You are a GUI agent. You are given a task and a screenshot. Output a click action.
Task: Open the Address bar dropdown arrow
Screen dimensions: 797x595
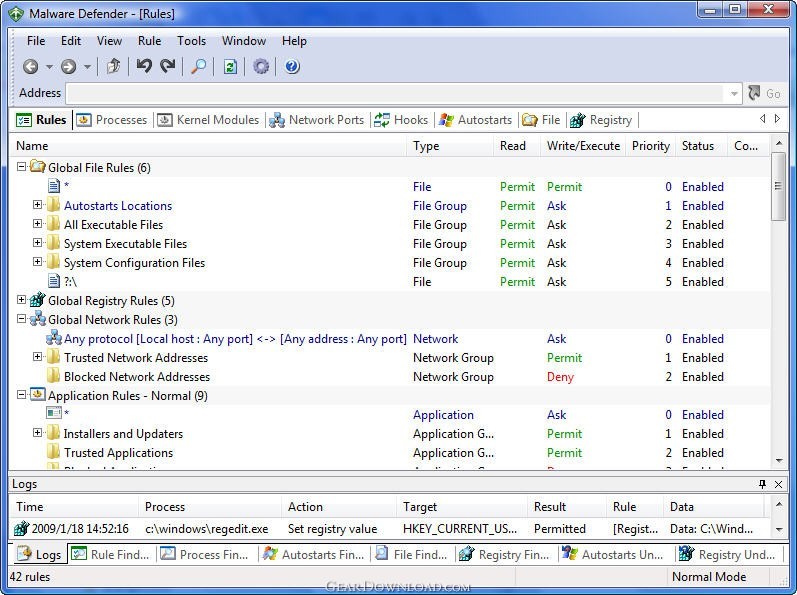[734, 93]
